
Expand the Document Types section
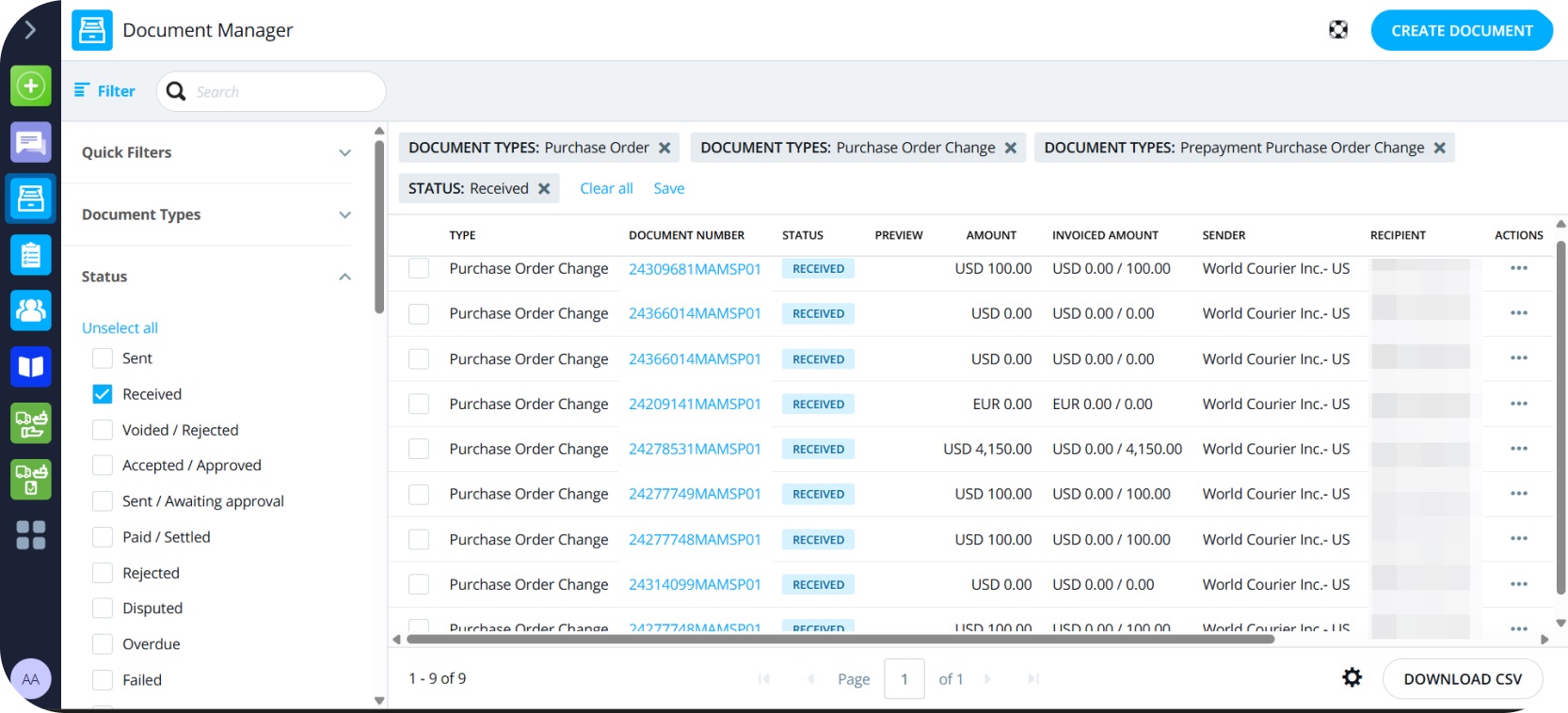coord(344,214)
